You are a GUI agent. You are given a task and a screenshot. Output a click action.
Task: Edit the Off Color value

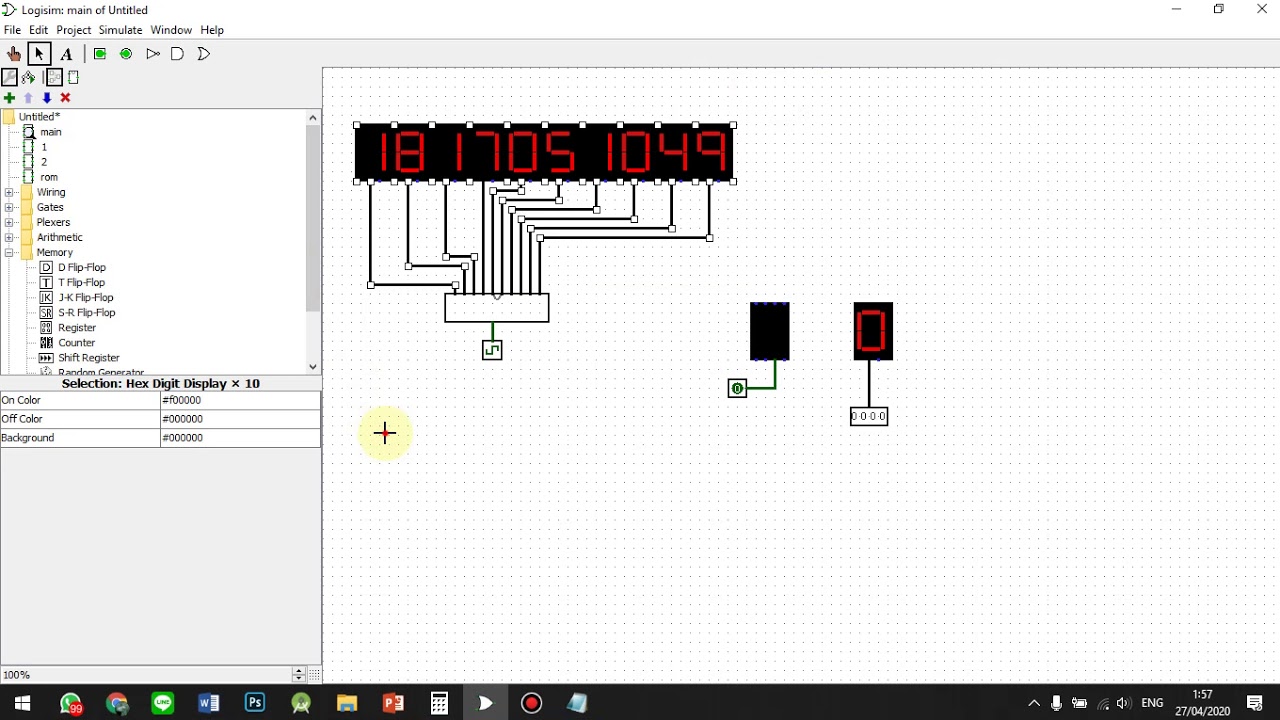click(x=240, y=419)
